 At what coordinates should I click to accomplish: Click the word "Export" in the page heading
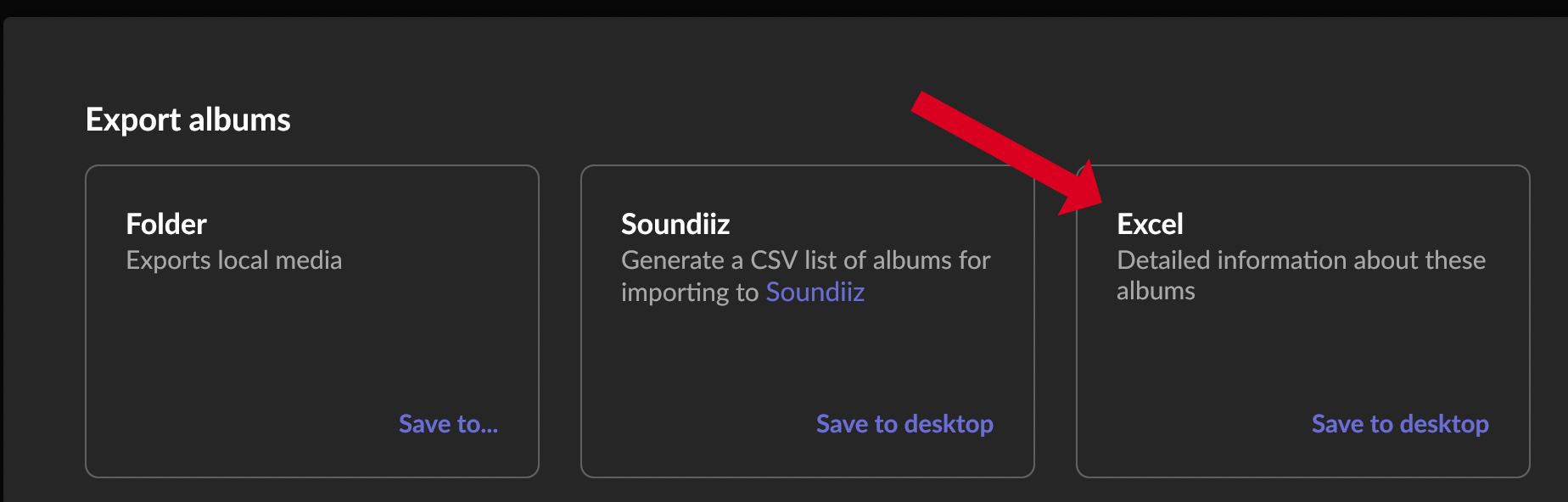pyautogui.click(x=133, y=120)
